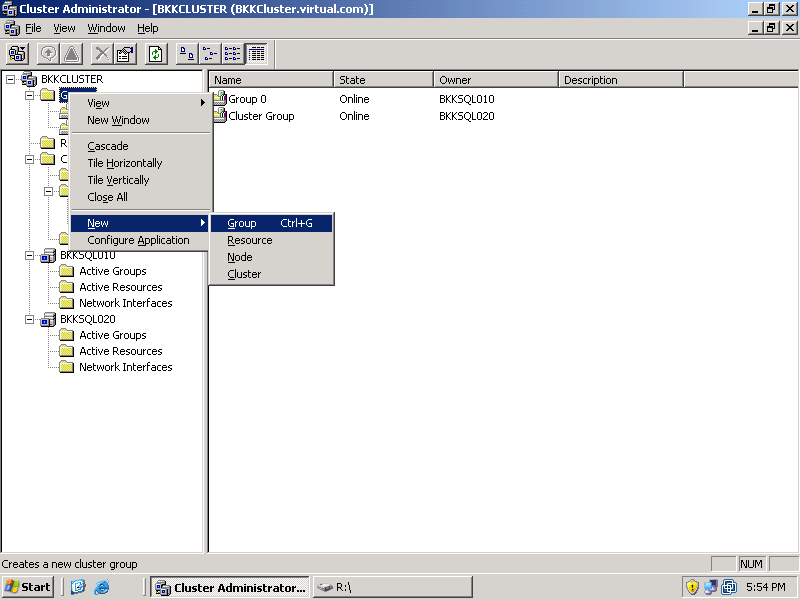Click the Group 0 item icon
The width and height of the screenshot is (800, 600).
point(220,98)
